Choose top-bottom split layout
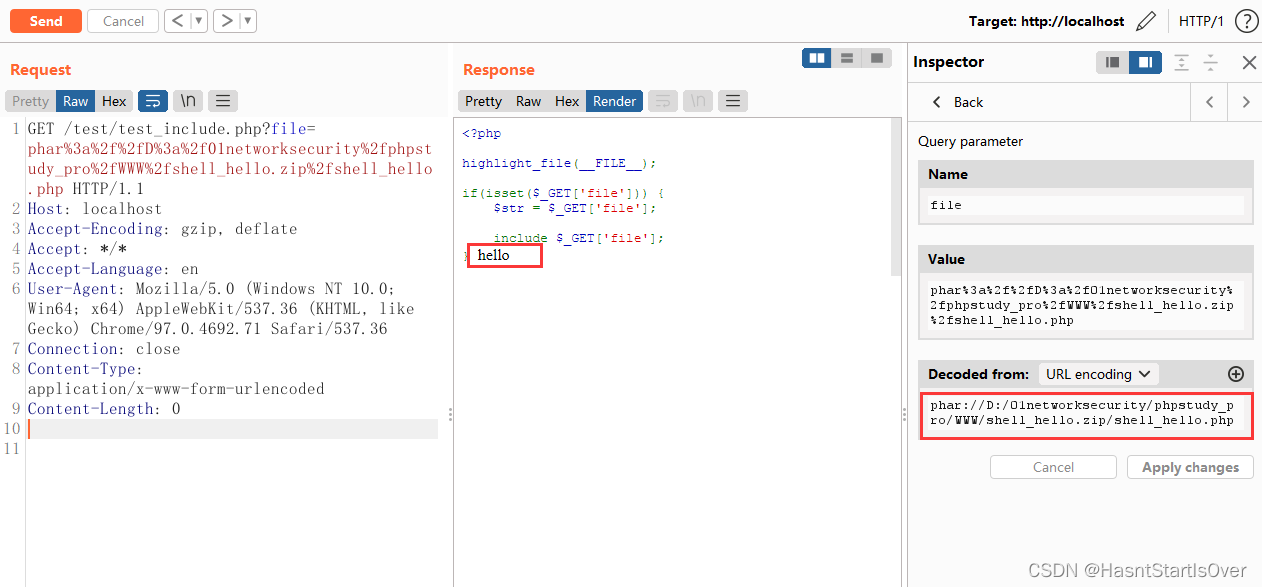This screenshot has width=1262, height=587. pos(847,58)
